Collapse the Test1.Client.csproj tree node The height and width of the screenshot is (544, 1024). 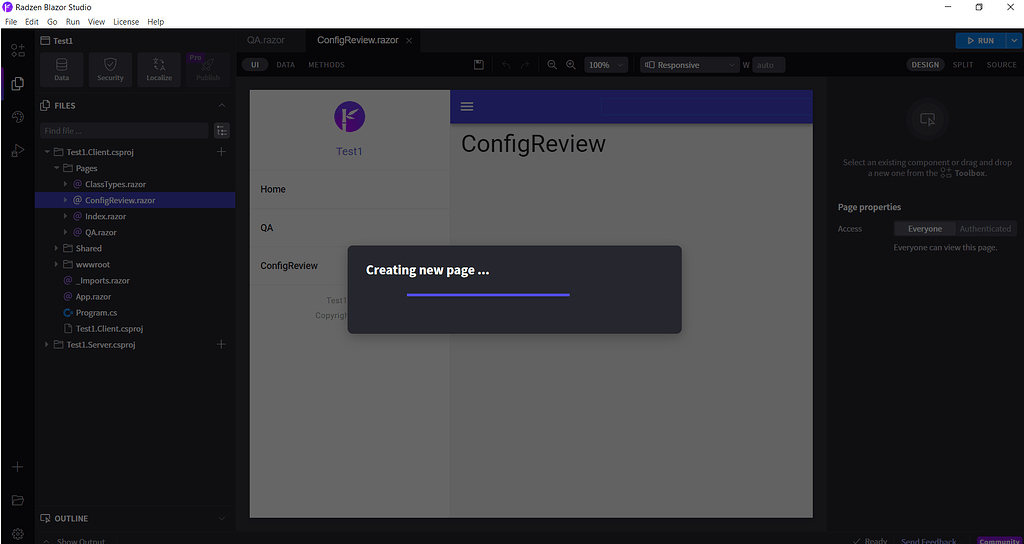click(x=47, y=152)
